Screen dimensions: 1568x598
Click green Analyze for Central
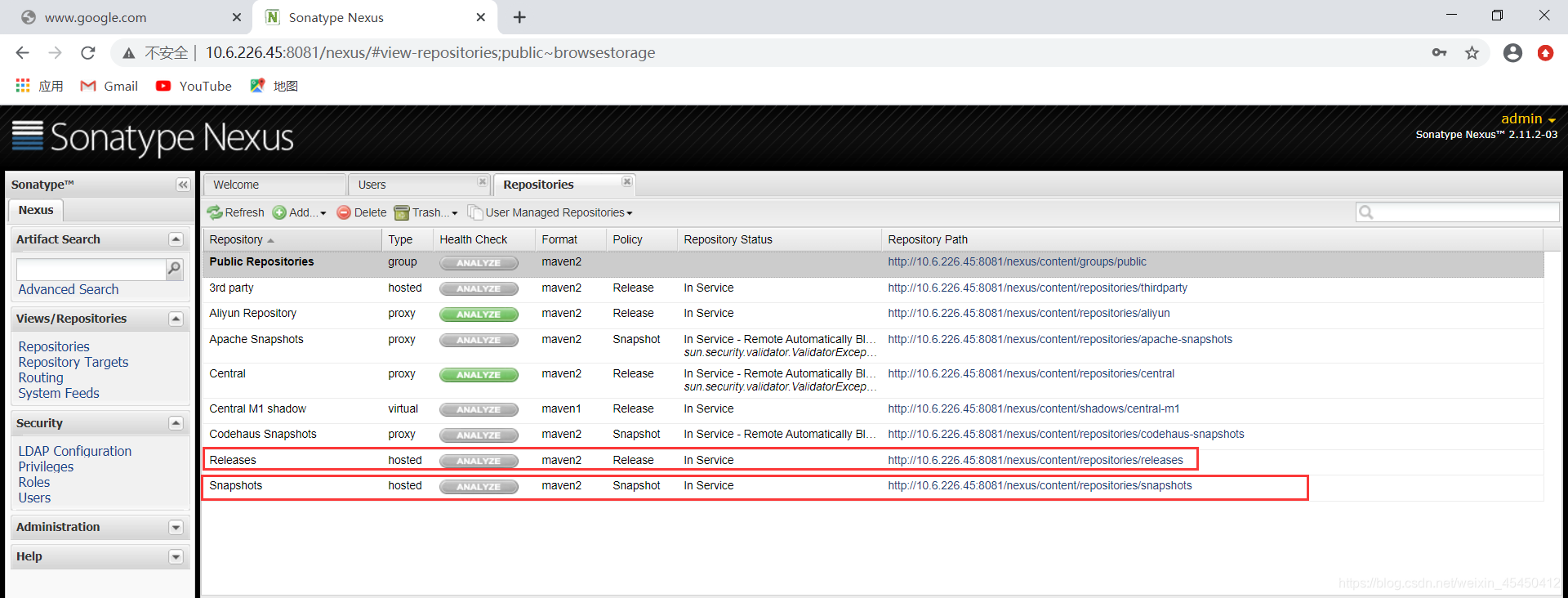coord(479,375)
